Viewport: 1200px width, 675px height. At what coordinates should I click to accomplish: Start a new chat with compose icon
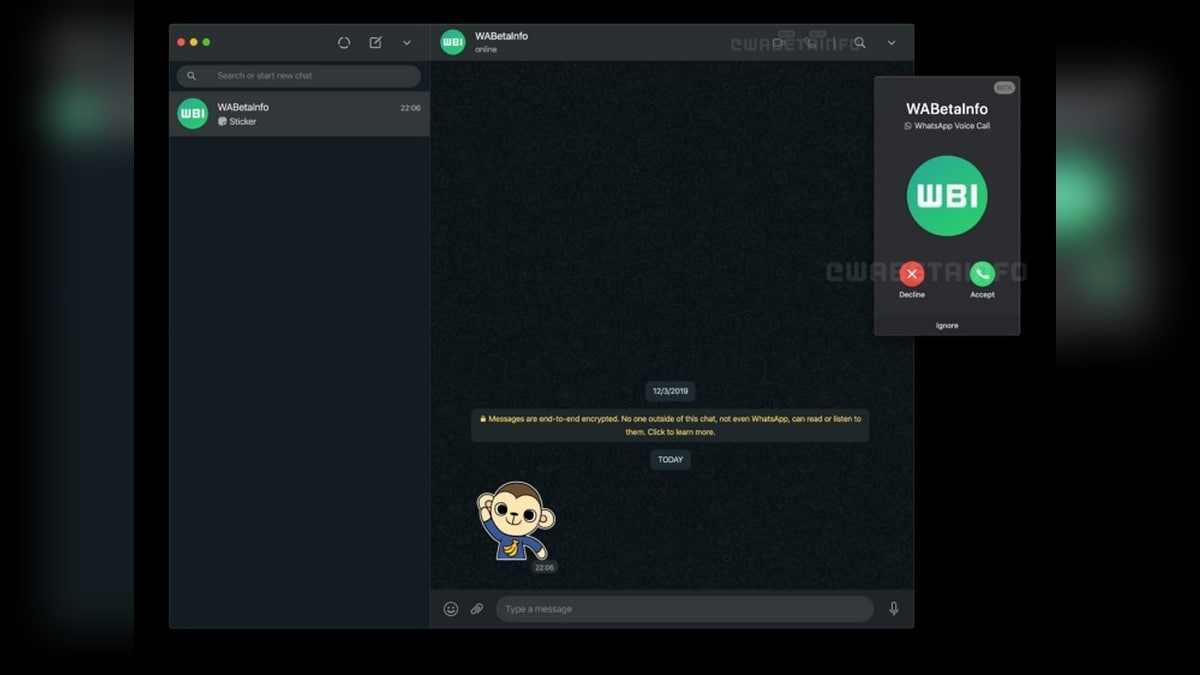(x=376, y=43)
